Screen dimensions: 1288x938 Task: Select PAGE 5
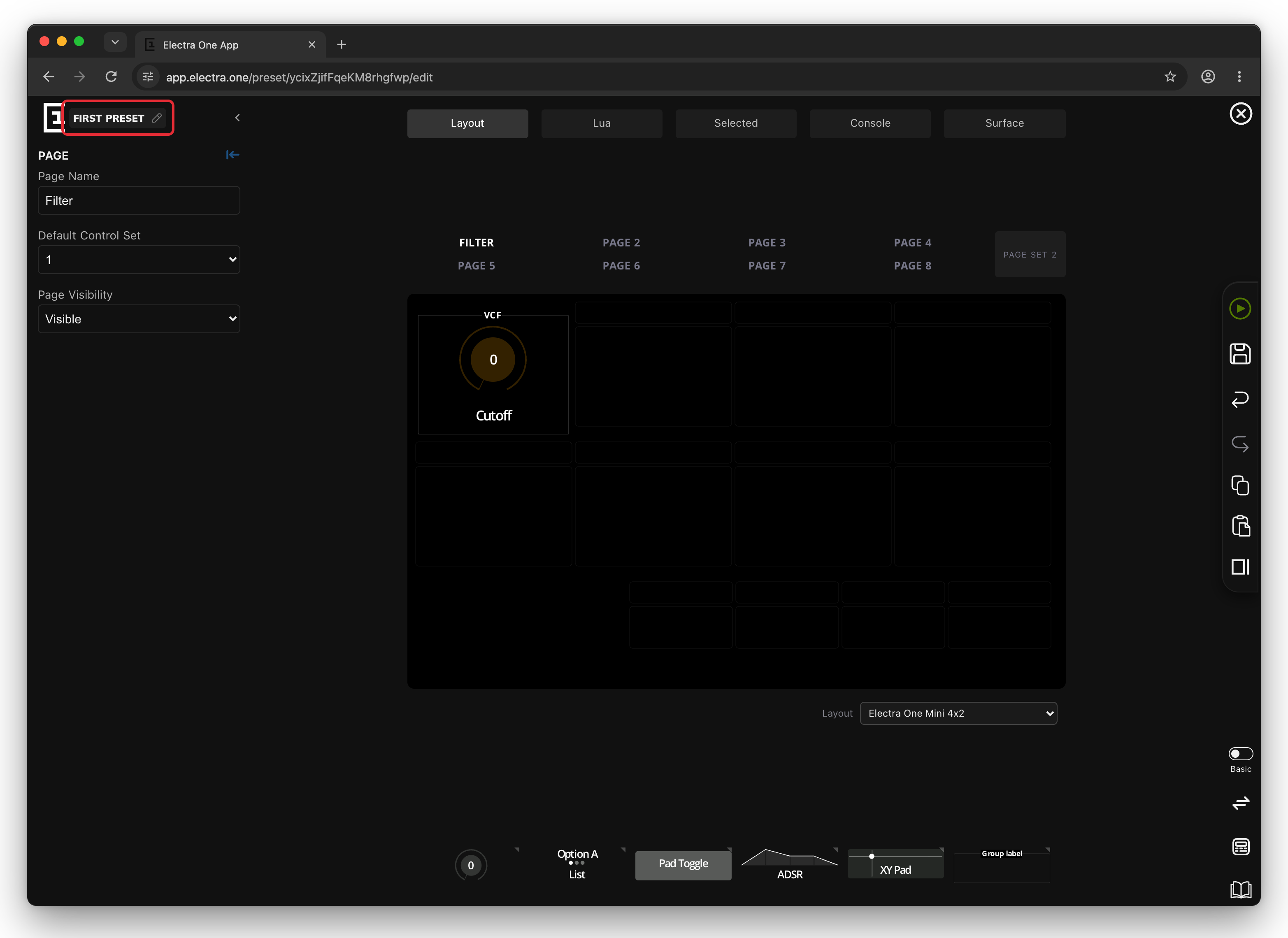click(476, 266)
